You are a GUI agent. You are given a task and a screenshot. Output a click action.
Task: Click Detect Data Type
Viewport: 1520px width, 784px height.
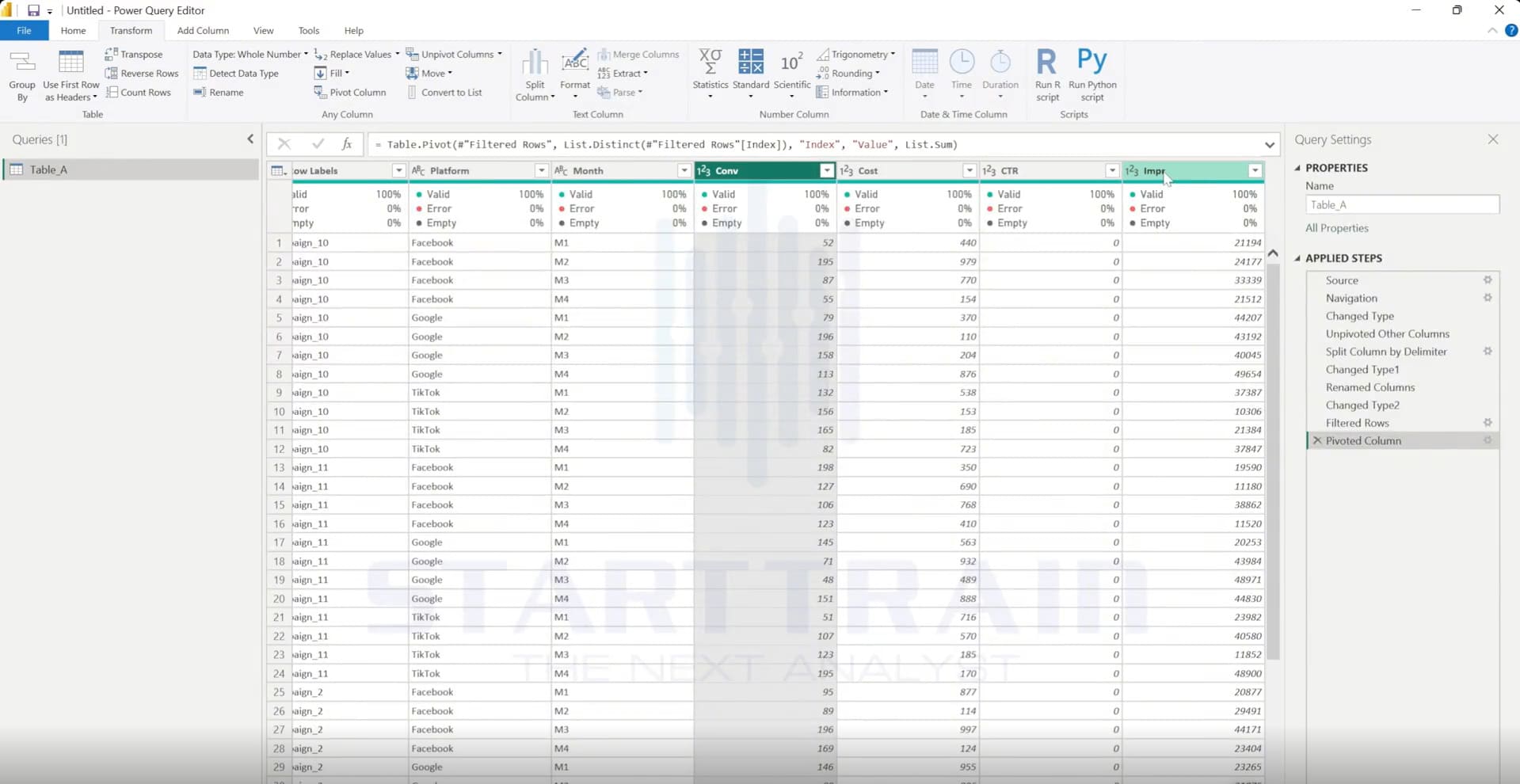tap(236, 73)
